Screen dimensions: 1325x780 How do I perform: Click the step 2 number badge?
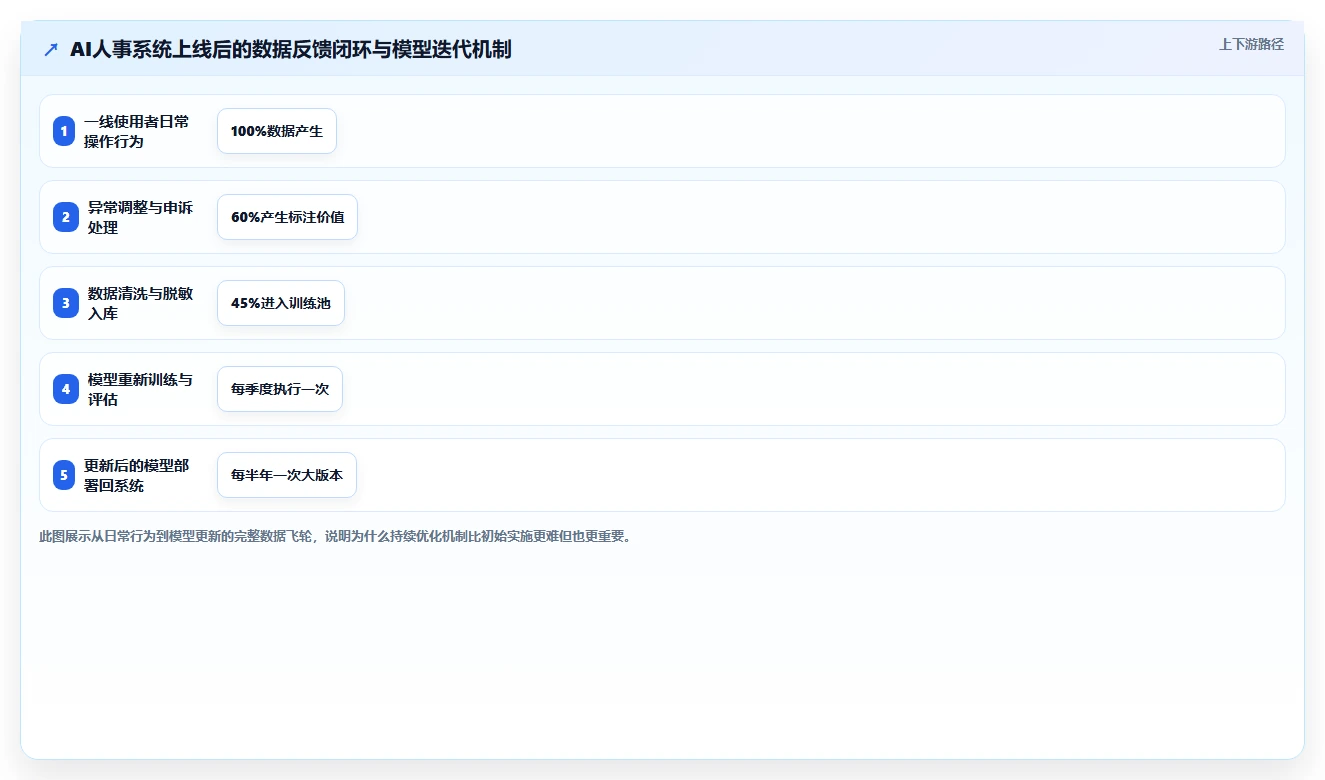[64, 217]
